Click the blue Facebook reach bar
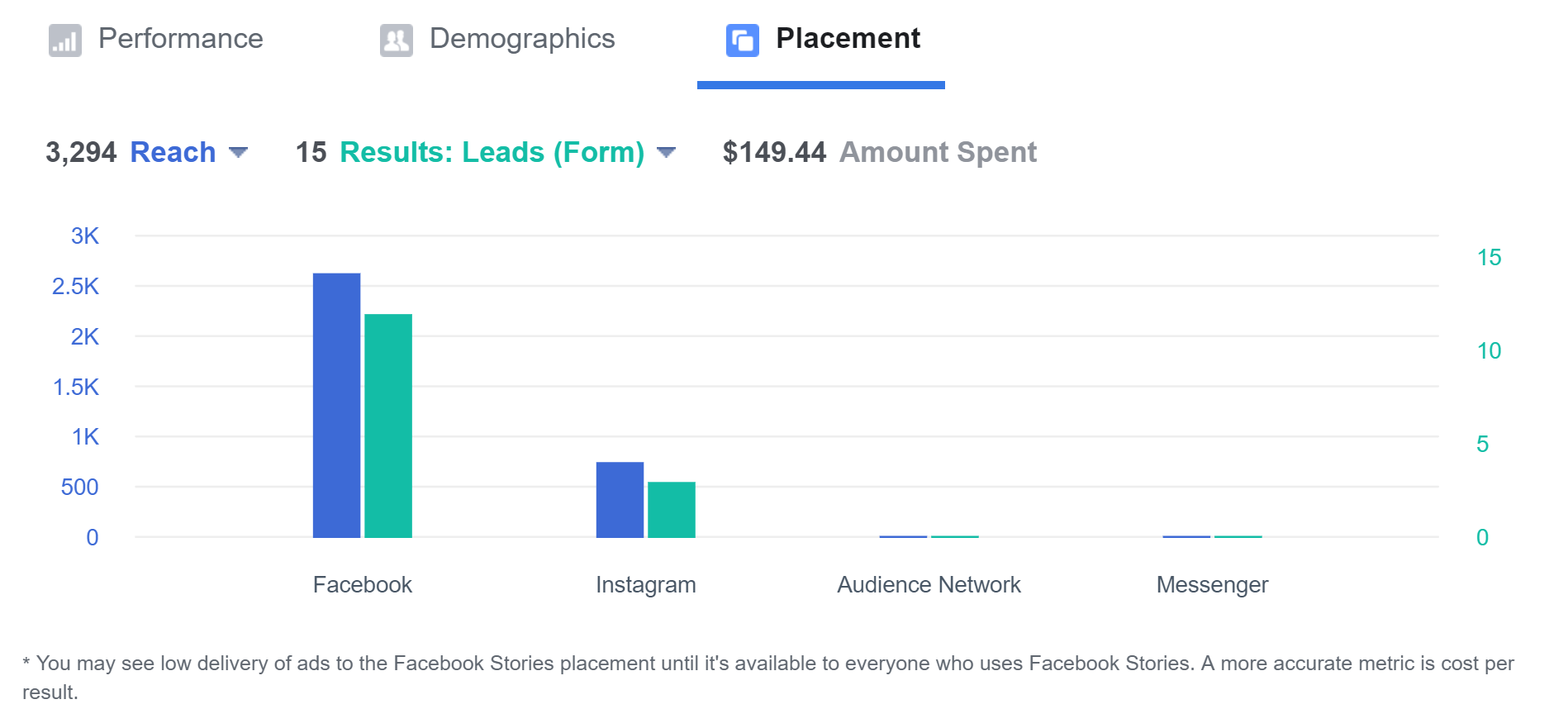Viewport: 1568px width, 709px height. [x=336, y=405]
